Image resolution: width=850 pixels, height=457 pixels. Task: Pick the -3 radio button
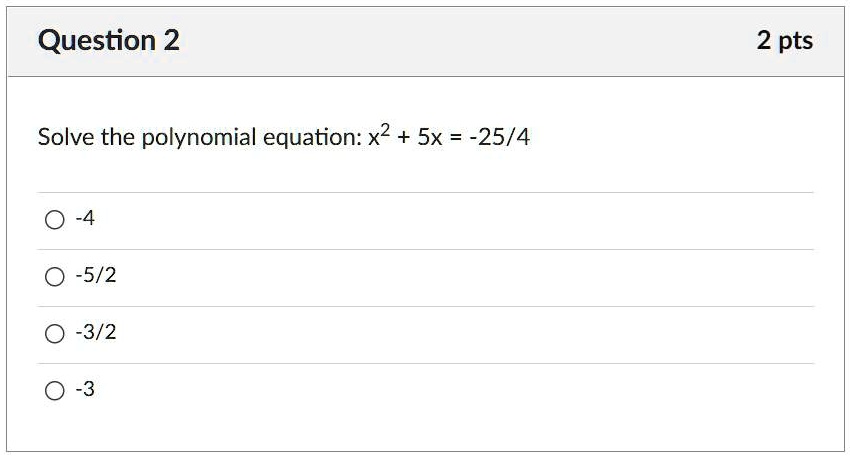[x=55, y=390]
